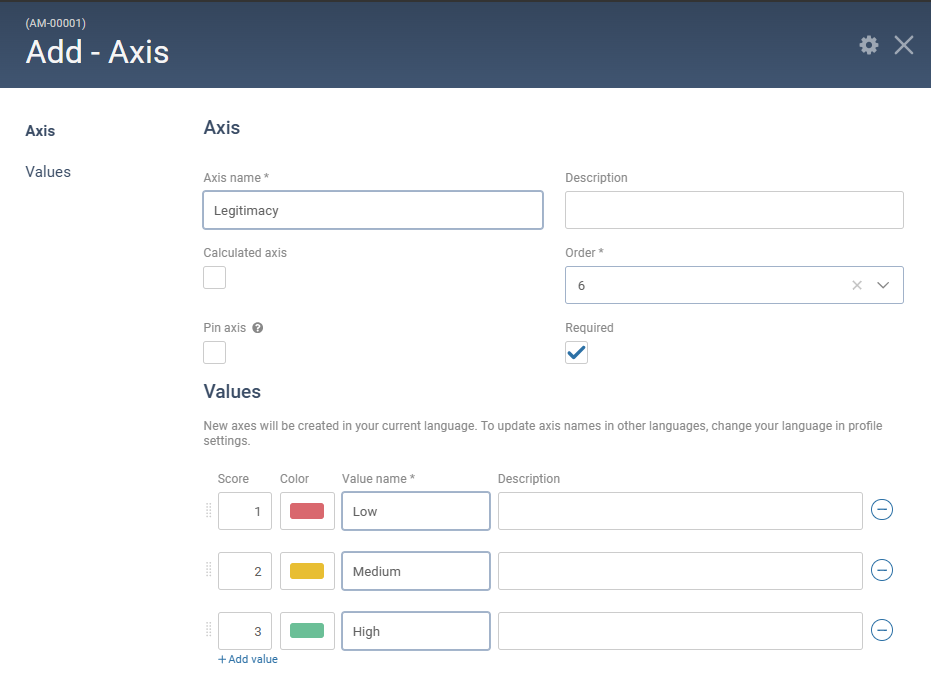Enable the Pin axis checkbox
This screenshot has width=931, height=680.
click(214, 352)
